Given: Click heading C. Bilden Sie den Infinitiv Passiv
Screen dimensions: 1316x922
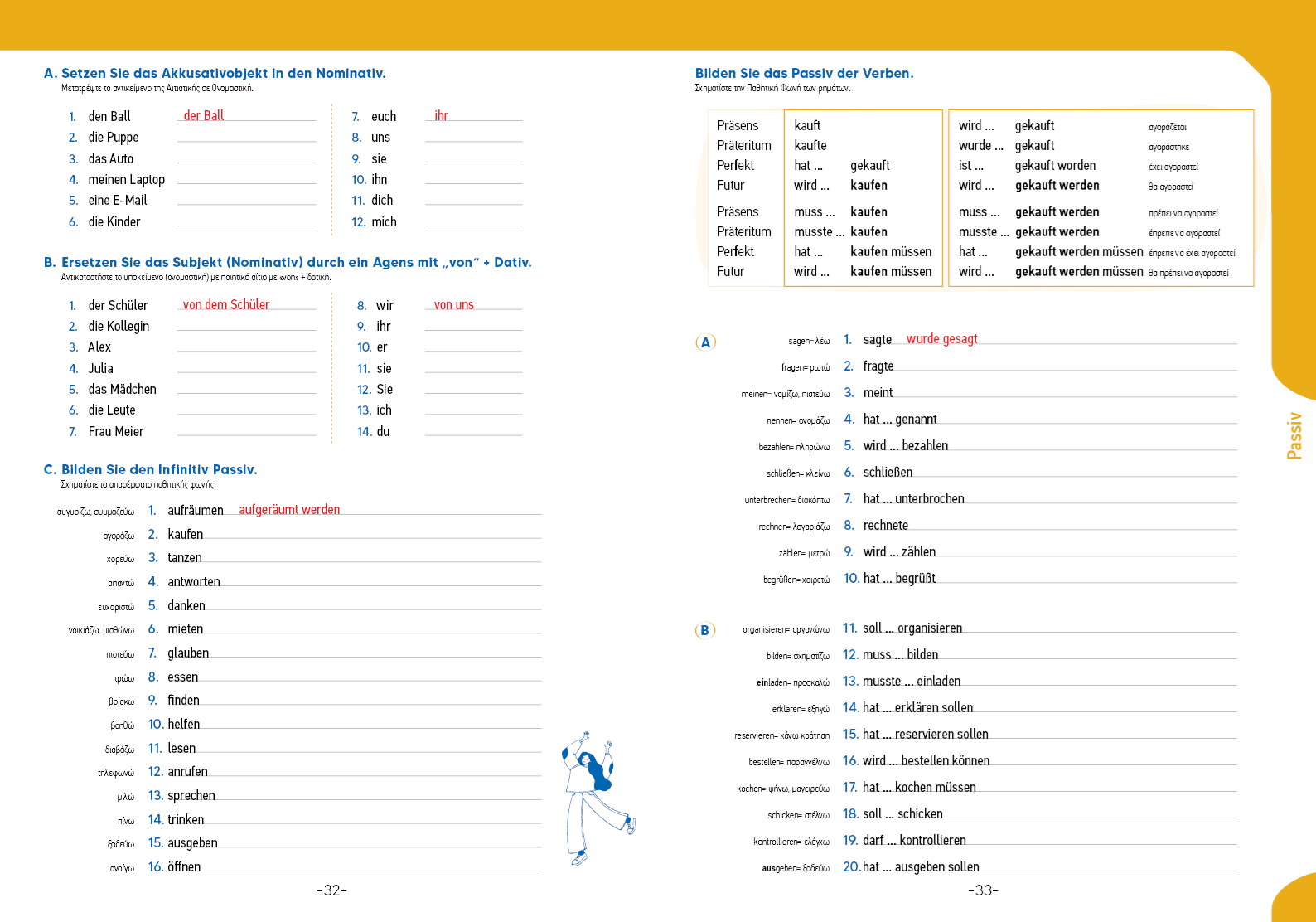Looking at the screenshot, I should click(x=151, y=470).
